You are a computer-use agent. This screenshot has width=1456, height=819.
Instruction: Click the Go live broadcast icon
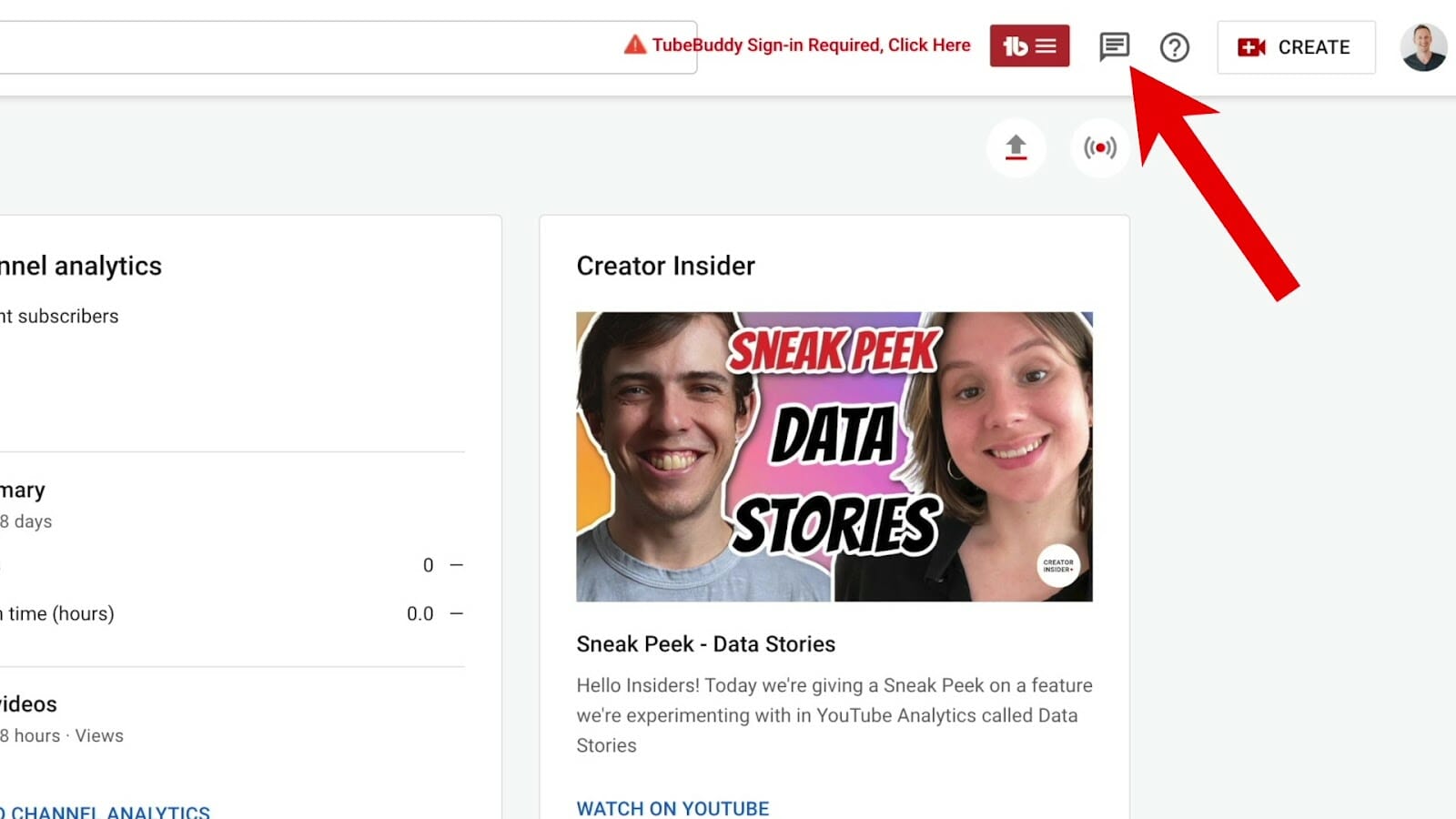coord(1100,147)
